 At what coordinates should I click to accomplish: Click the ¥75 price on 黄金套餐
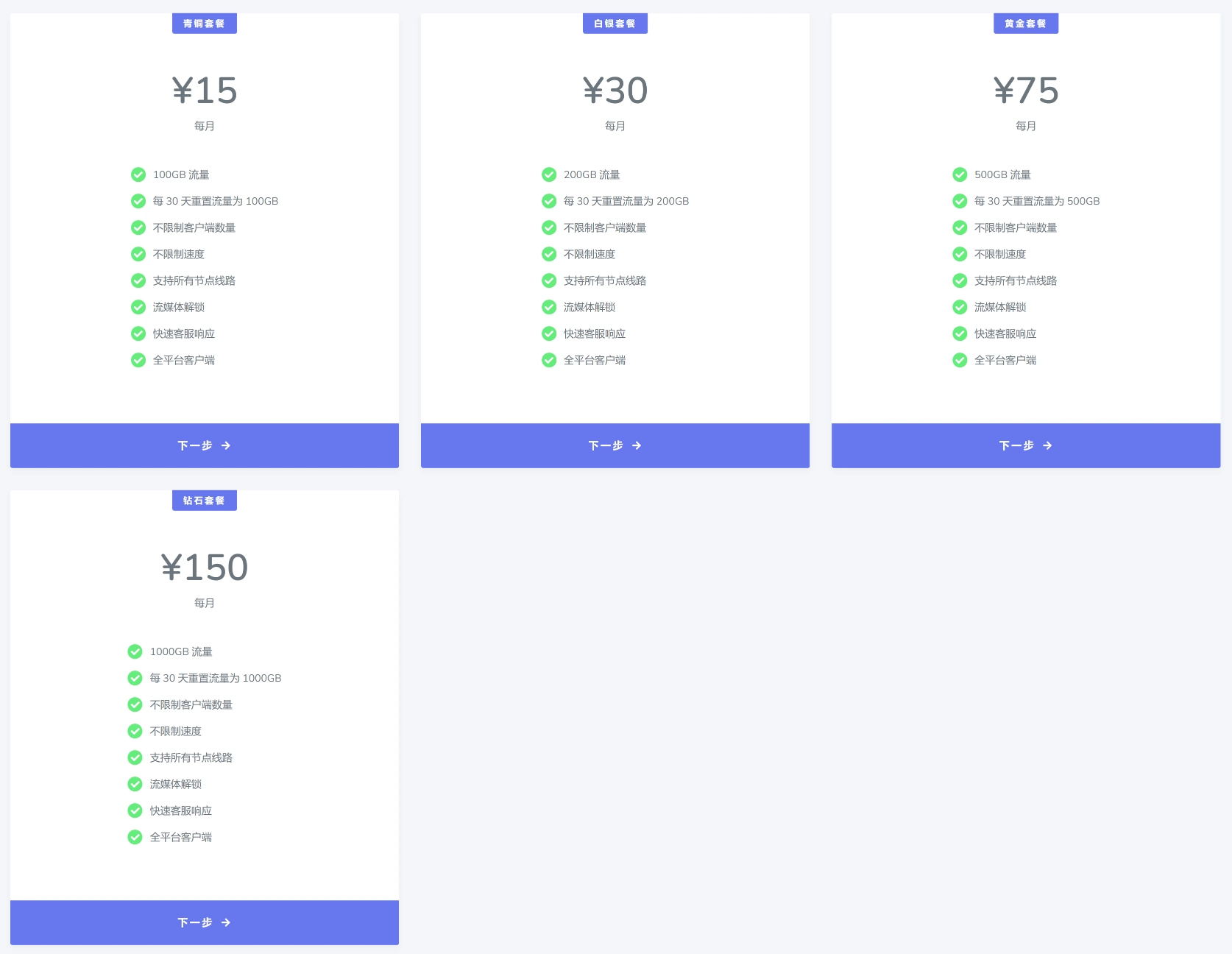[1025, 91]
